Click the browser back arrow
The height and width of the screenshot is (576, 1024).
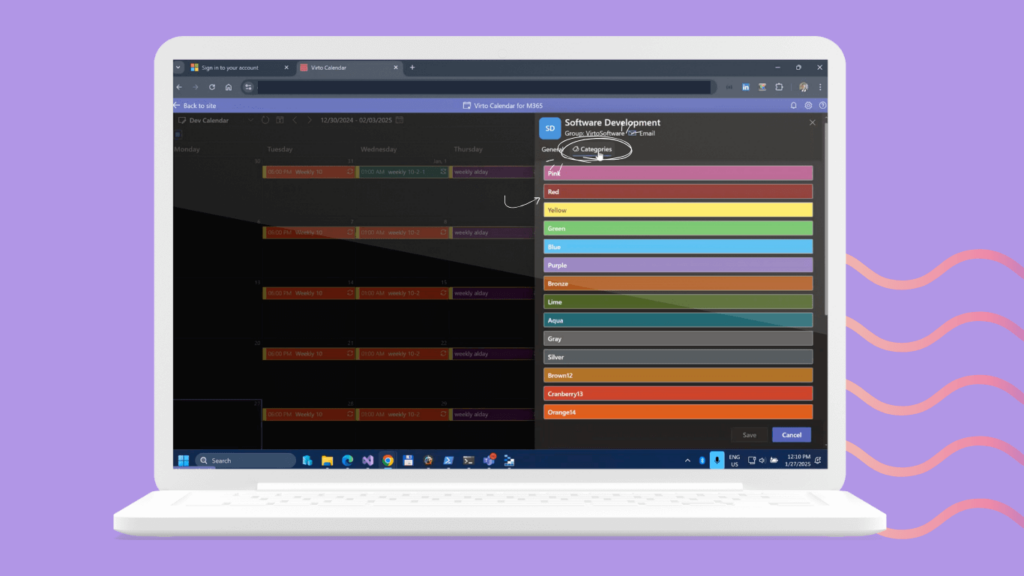(180, 87)
